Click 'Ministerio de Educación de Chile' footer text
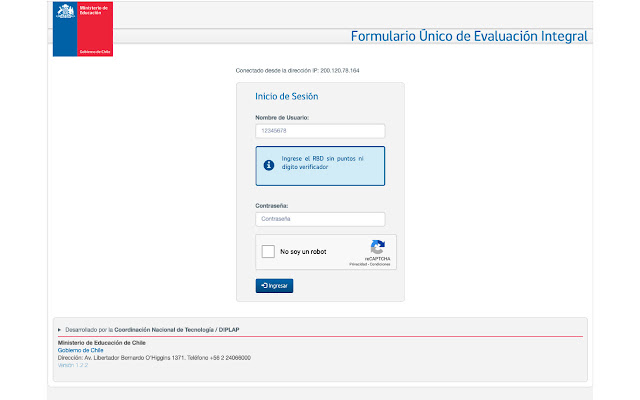This screenshot has width=640, height=400. coord(102,343)
